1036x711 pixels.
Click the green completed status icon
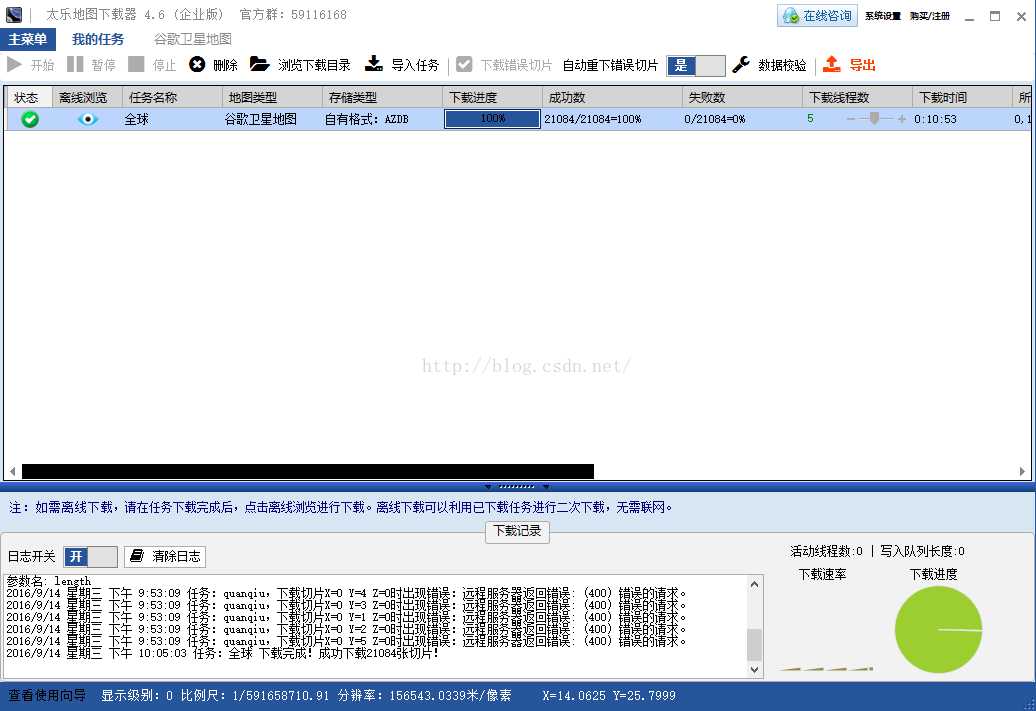[30, 119]
